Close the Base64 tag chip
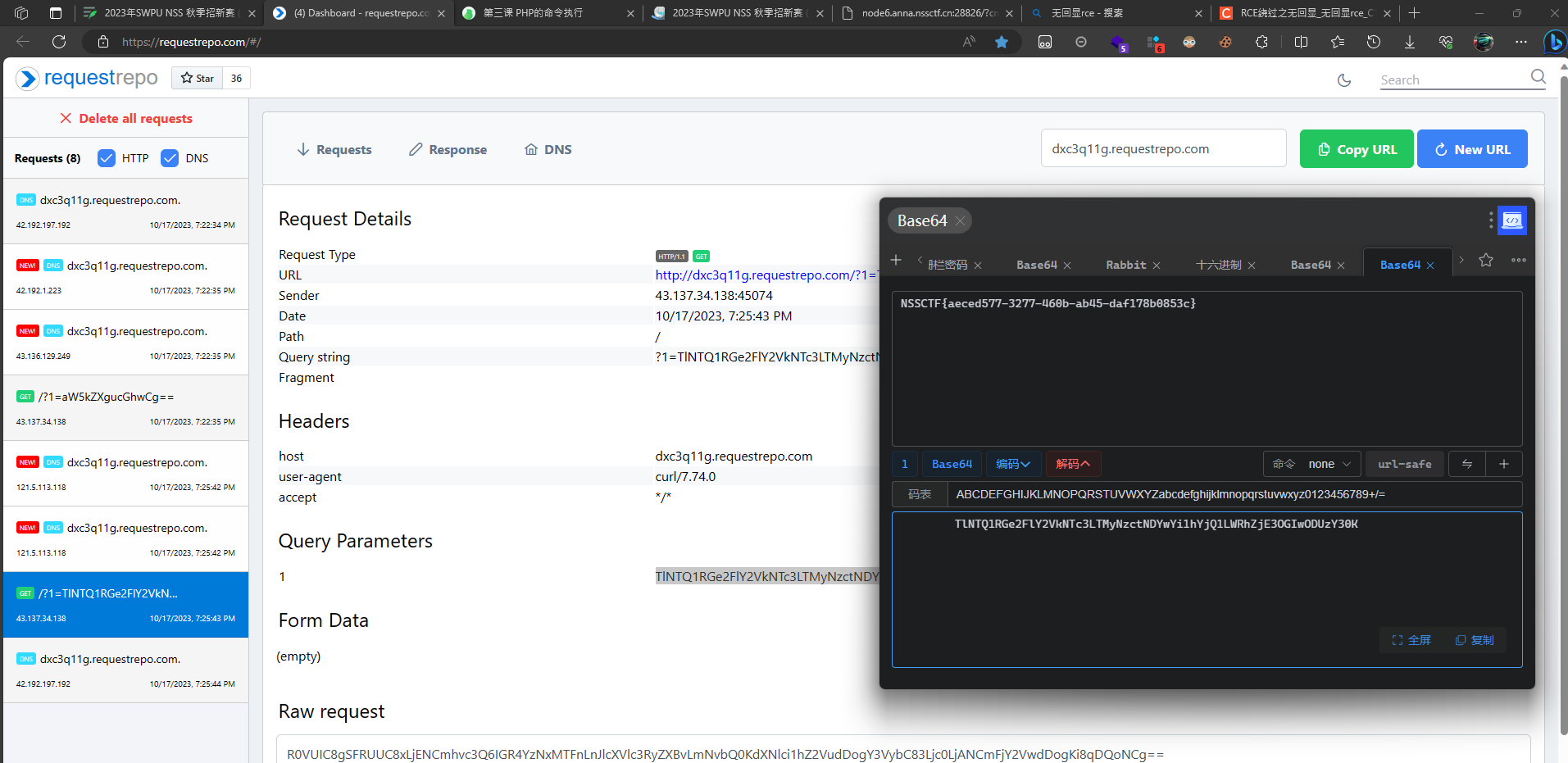Screen dimensions: 1568x763 point(960,221)
